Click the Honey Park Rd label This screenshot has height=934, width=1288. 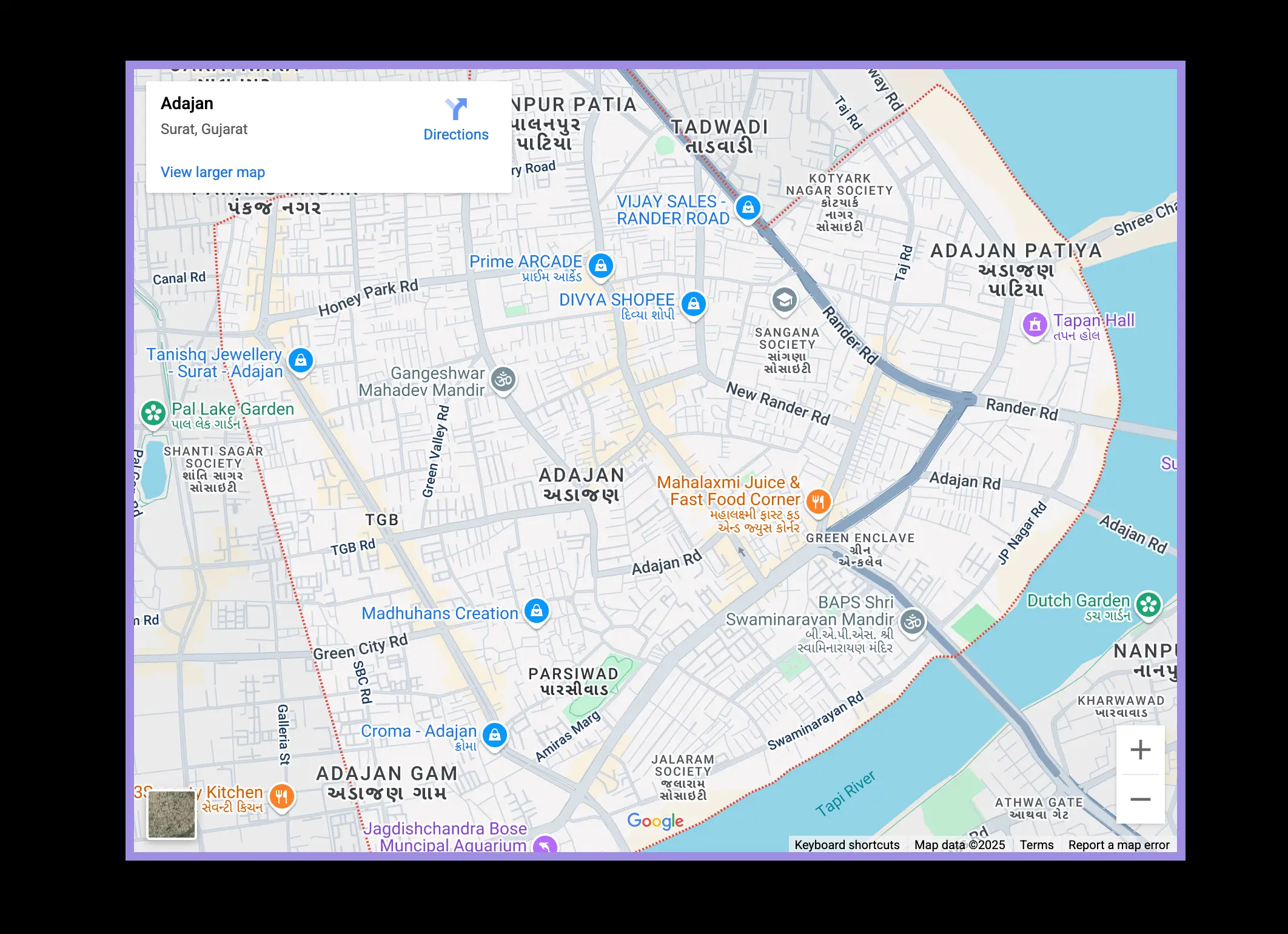point(368,298)
